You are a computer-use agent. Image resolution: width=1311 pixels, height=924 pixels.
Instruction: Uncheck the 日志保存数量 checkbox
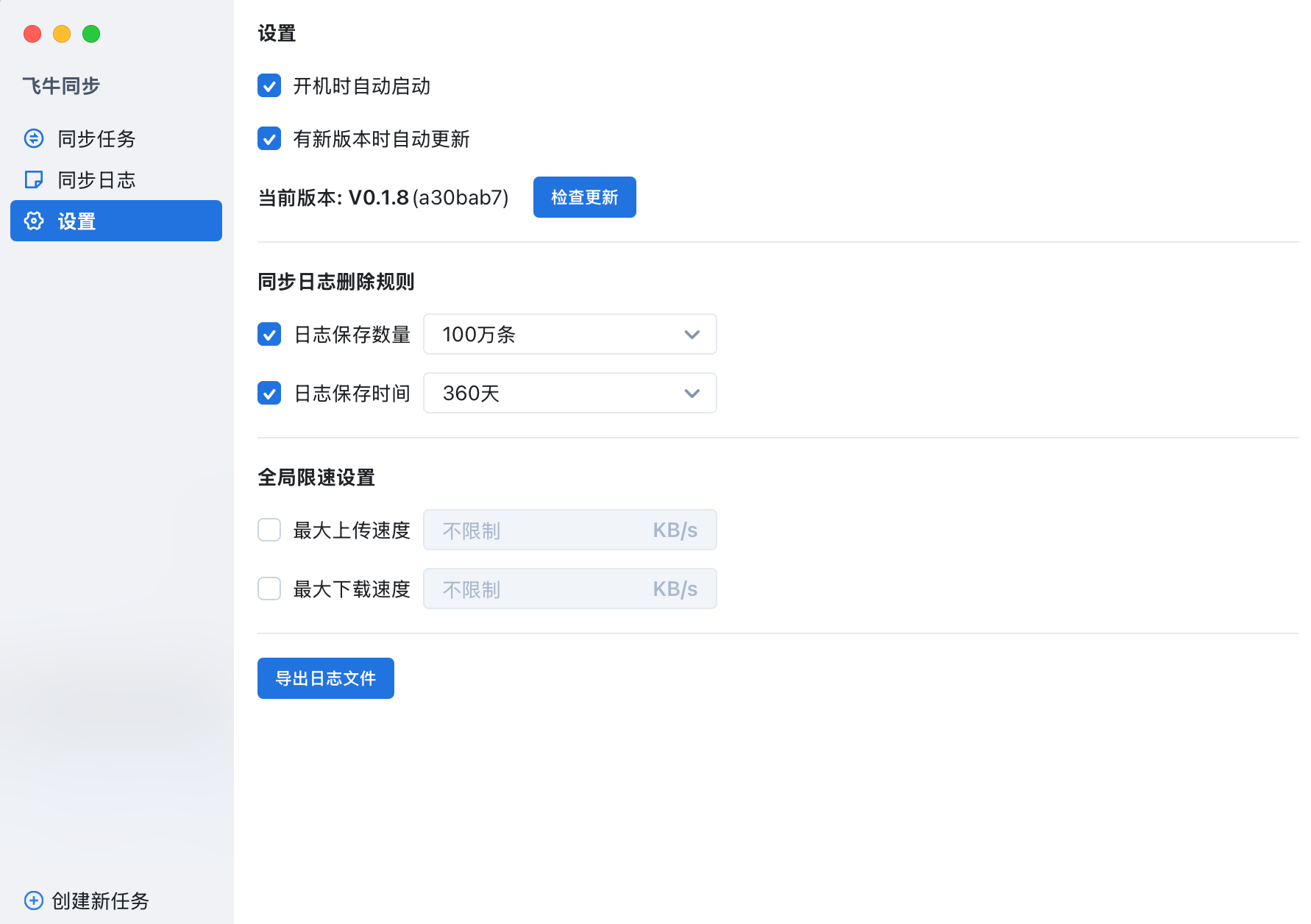pos(269,334)
